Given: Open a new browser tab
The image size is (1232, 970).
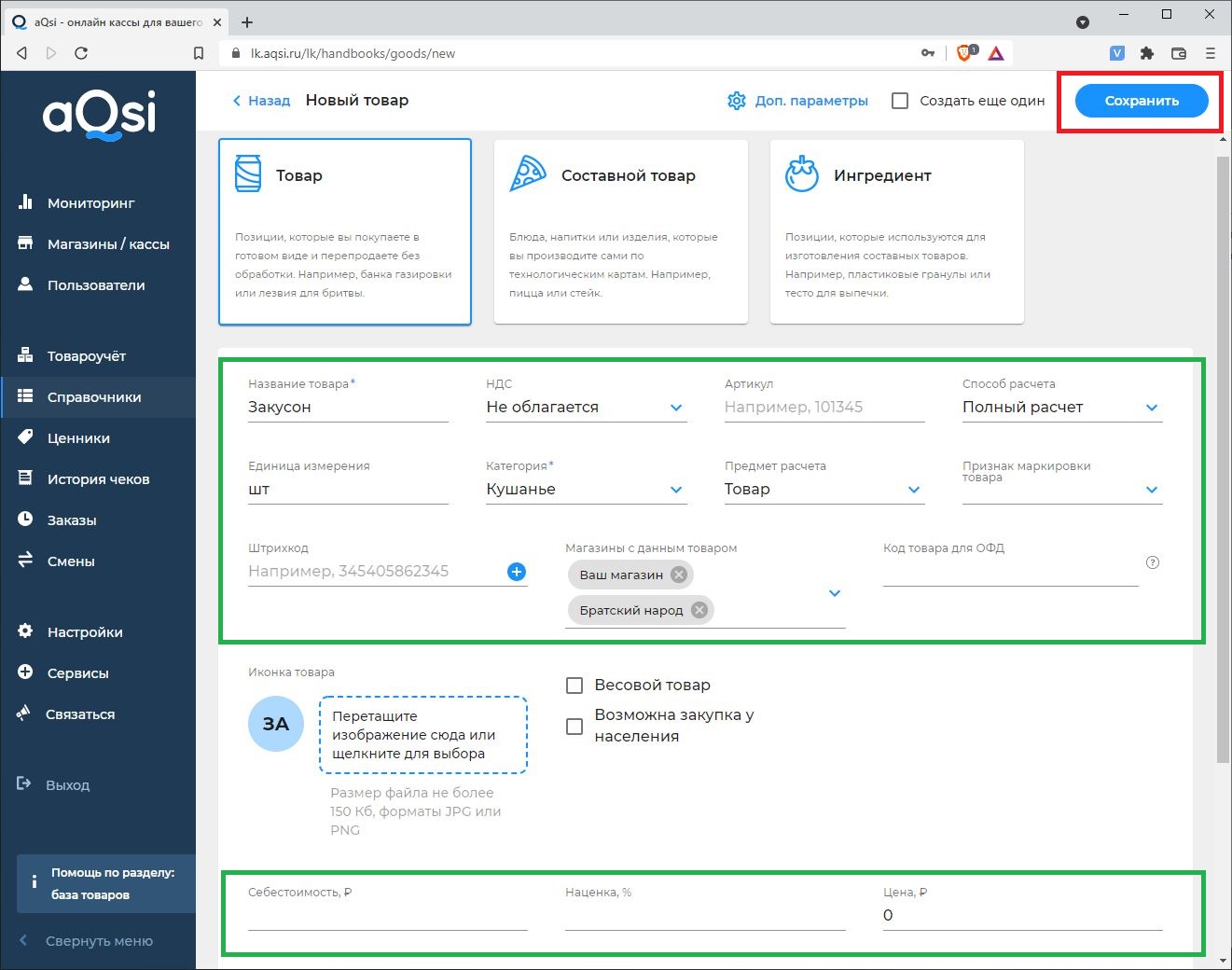Looking at the screenshot, I should tap(247, 21).
